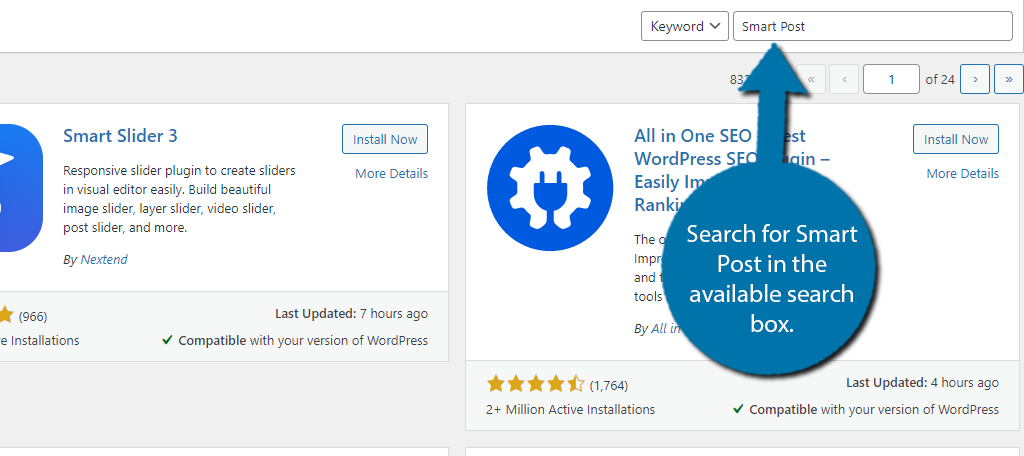Screen dimensions: 1024x456
Task: Install the All in One SEO plugin
Action: (x=955, y=139)
